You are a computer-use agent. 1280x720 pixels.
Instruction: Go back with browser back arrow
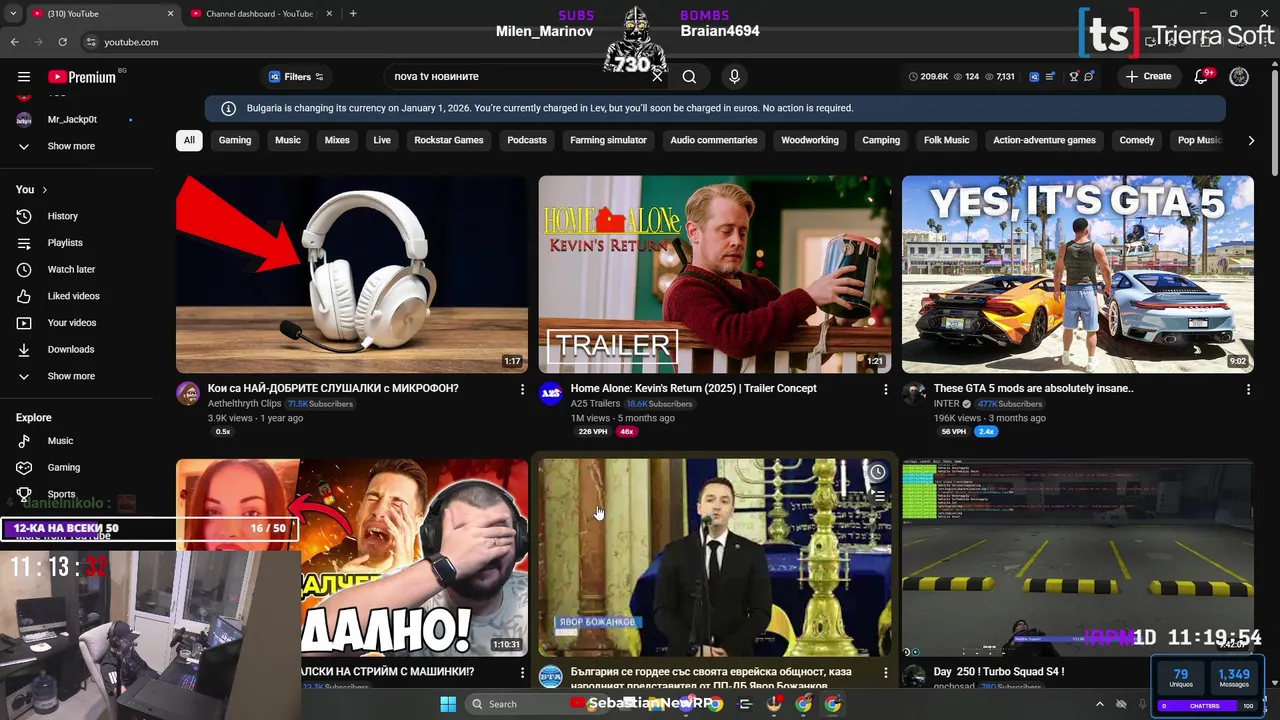click(14, 42)
